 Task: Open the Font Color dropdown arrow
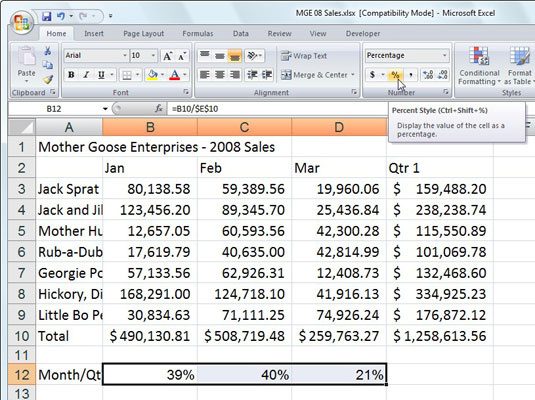click(185, 75)
